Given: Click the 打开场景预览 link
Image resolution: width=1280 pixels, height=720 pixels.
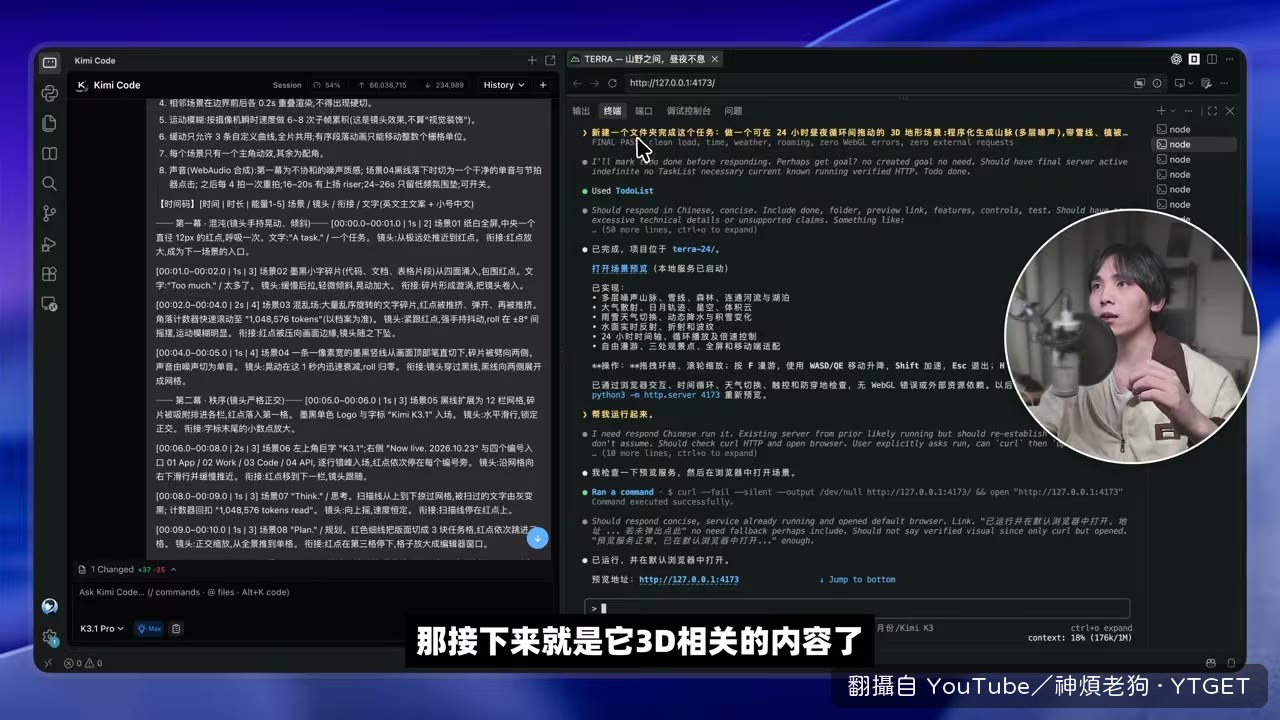Looking at the screenshot, I should click(x=620, y=269).
